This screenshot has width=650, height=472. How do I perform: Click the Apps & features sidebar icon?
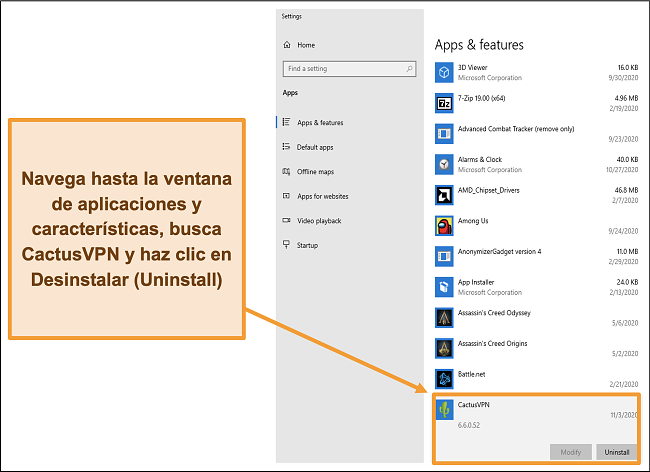pyautogui.click(x=286, y=122)
